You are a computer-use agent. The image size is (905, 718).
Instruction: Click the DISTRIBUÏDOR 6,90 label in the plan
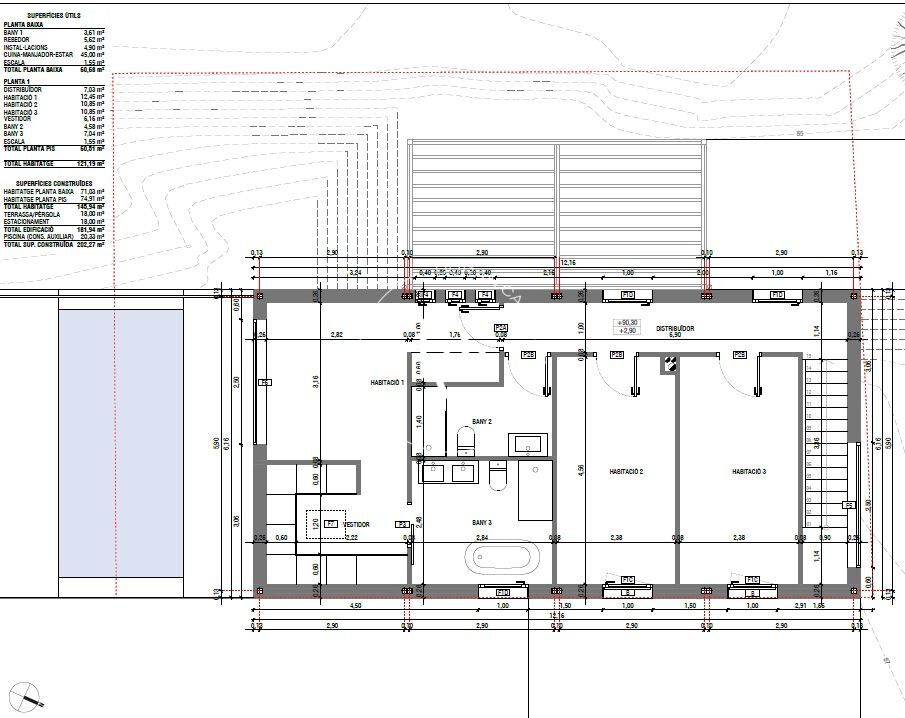coord(675,331)
